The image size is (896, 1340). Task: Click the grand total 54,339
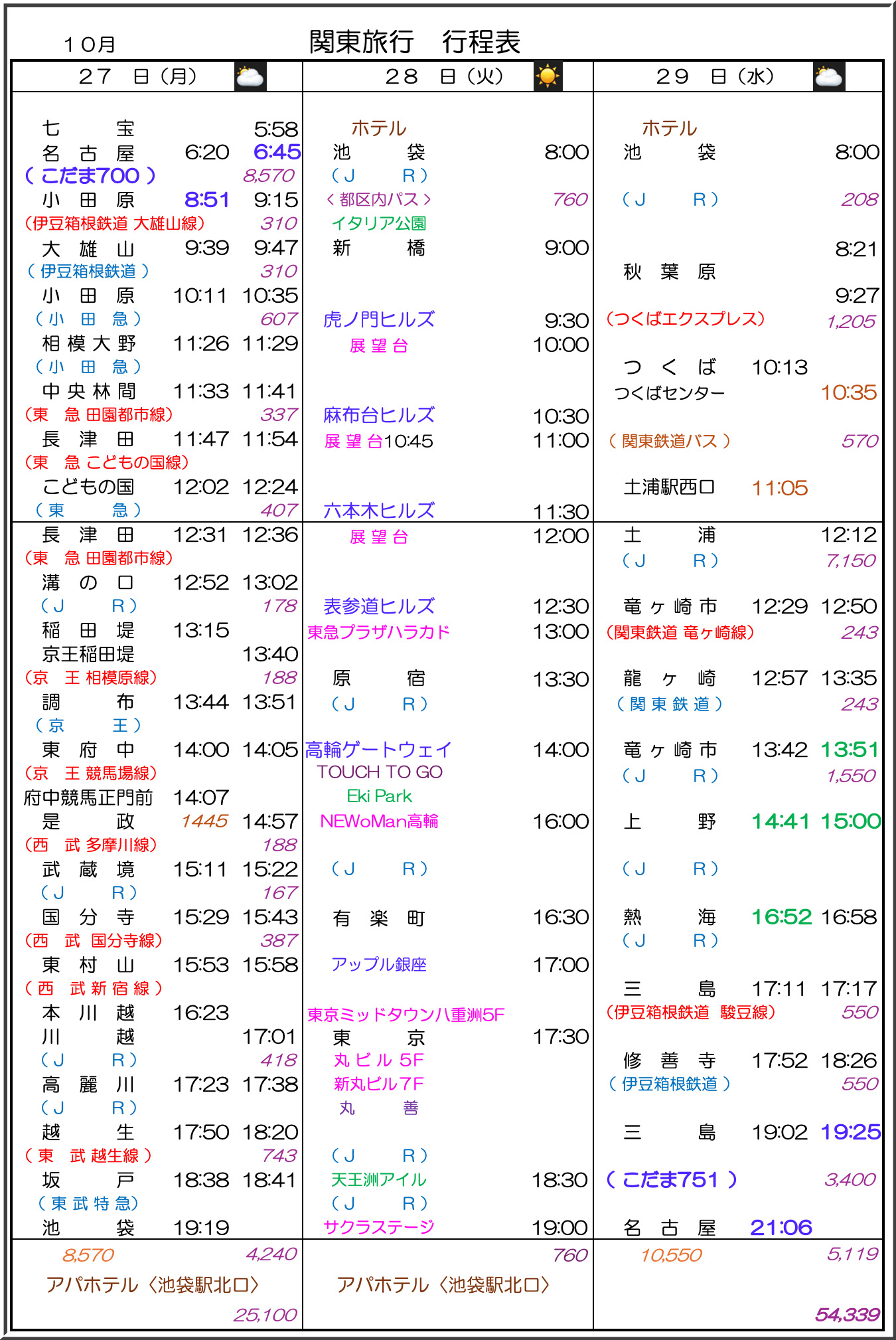[x=847, y=1315]
